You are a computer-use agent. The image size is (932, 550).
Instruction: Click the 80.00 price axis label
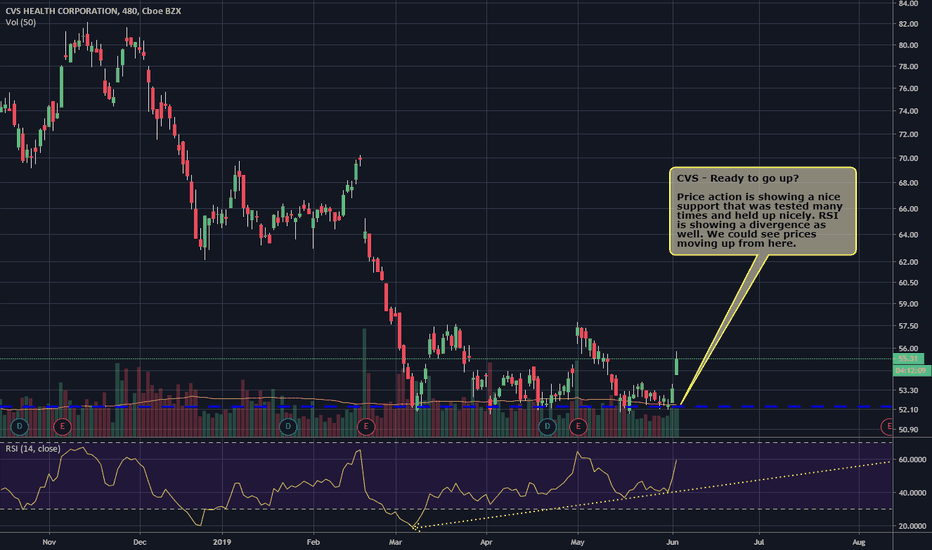click(908, 45)
